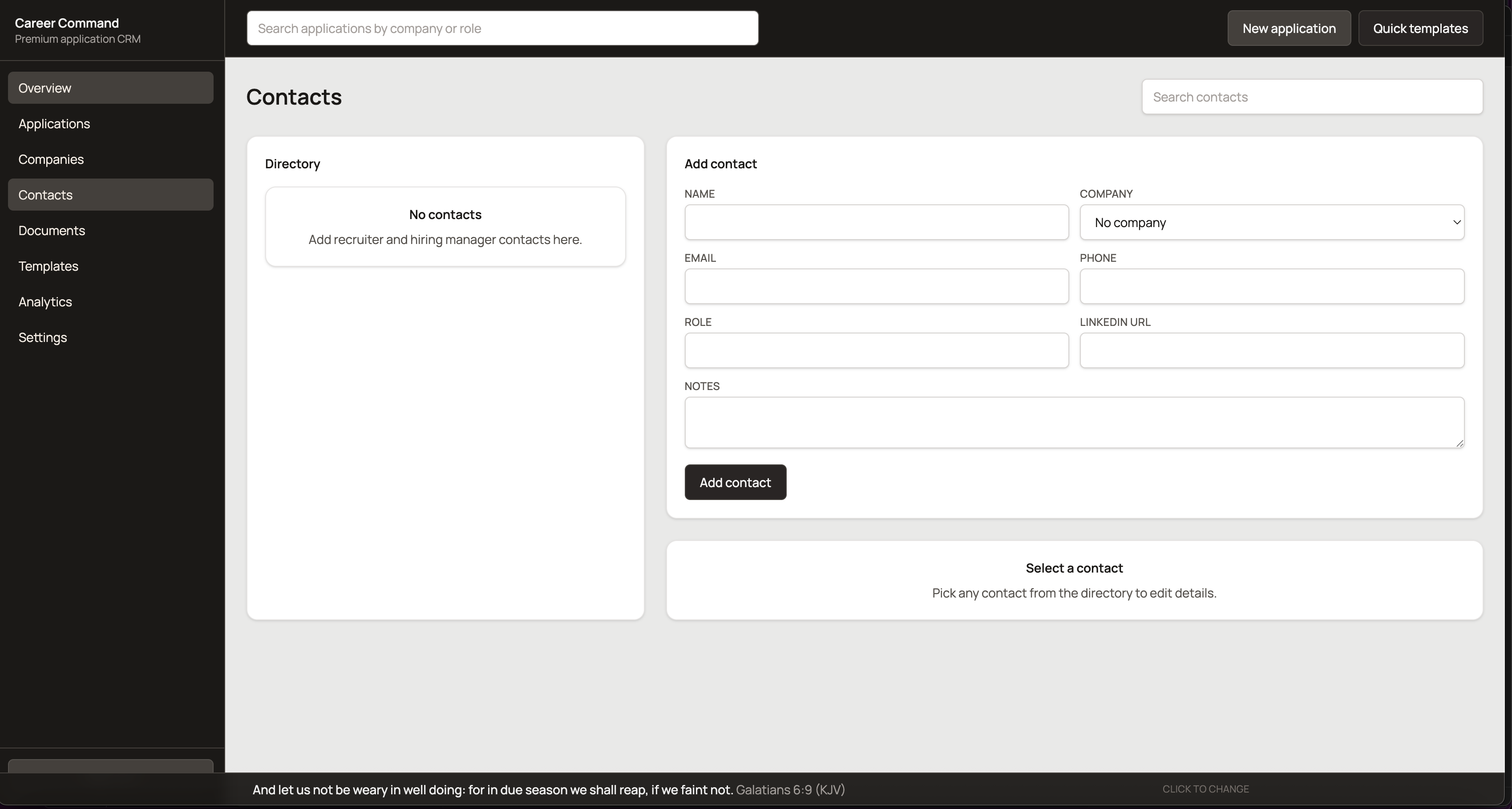Click the search applications by company field
1512x809 pixels.
pyautogui.click(x=502, y=28)
